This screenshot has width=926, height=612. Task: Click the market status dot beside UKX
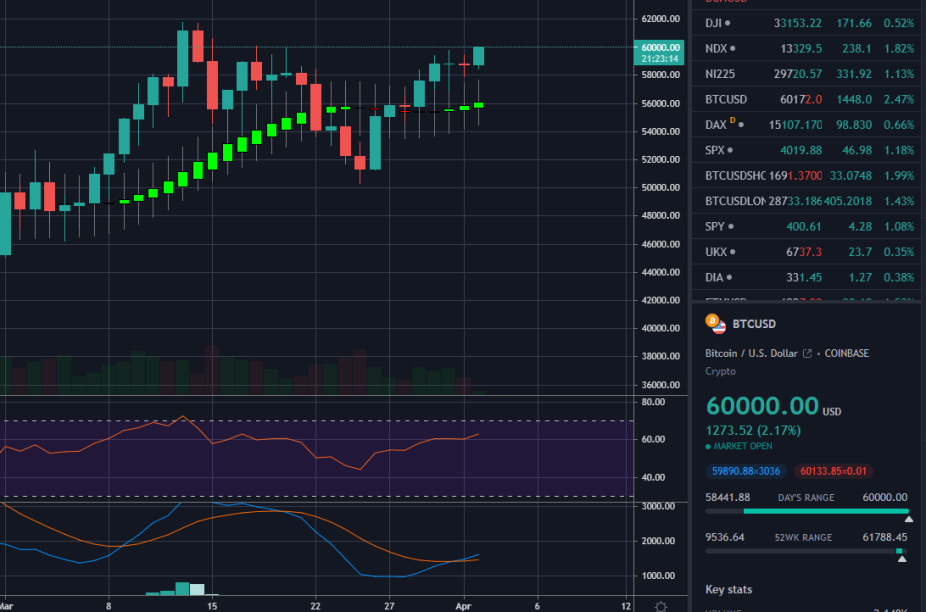coord(733,252)
